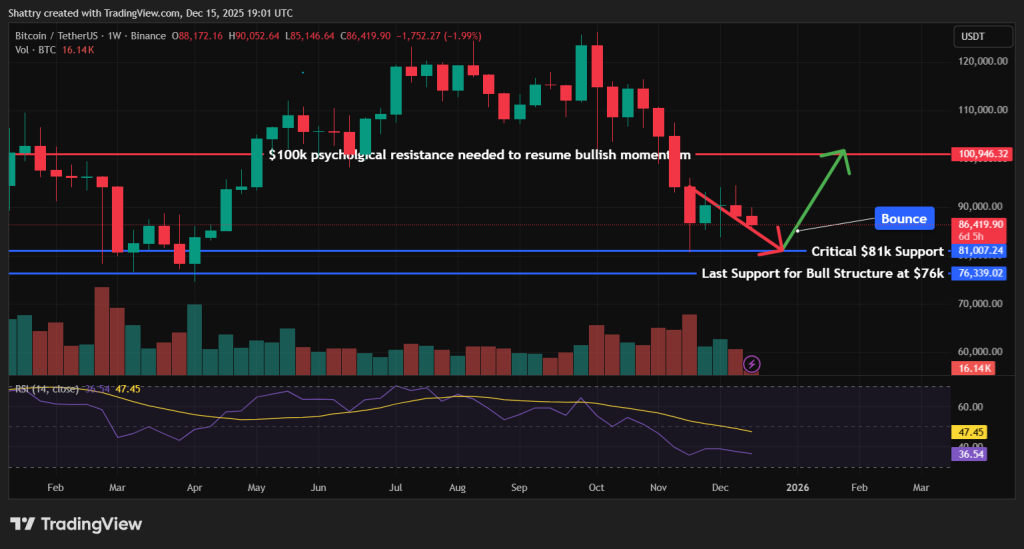
Task: Click the purple lightning bolt event icon
Action: (x=752, y=364)
